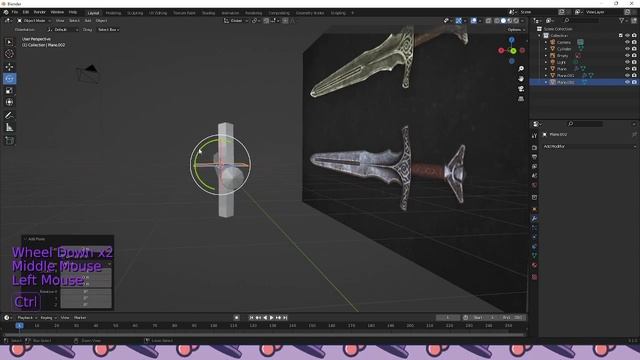
Task: Click the viewport zoom magnifier icon
Action: point(521,69)
